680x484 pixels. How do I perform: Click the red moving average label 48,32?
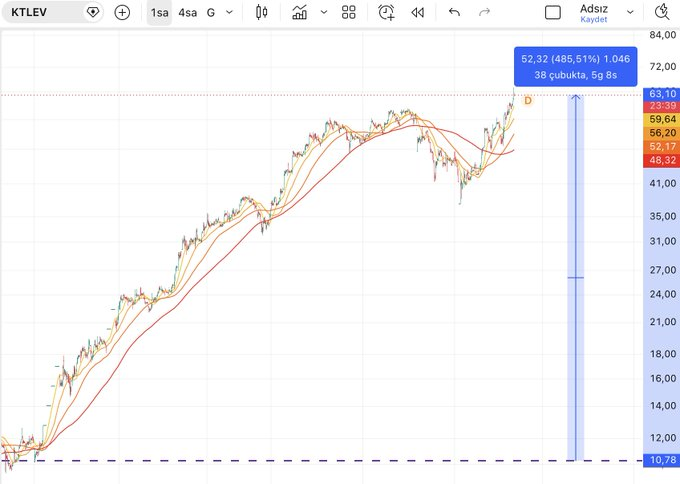click(x=662, y=160)
